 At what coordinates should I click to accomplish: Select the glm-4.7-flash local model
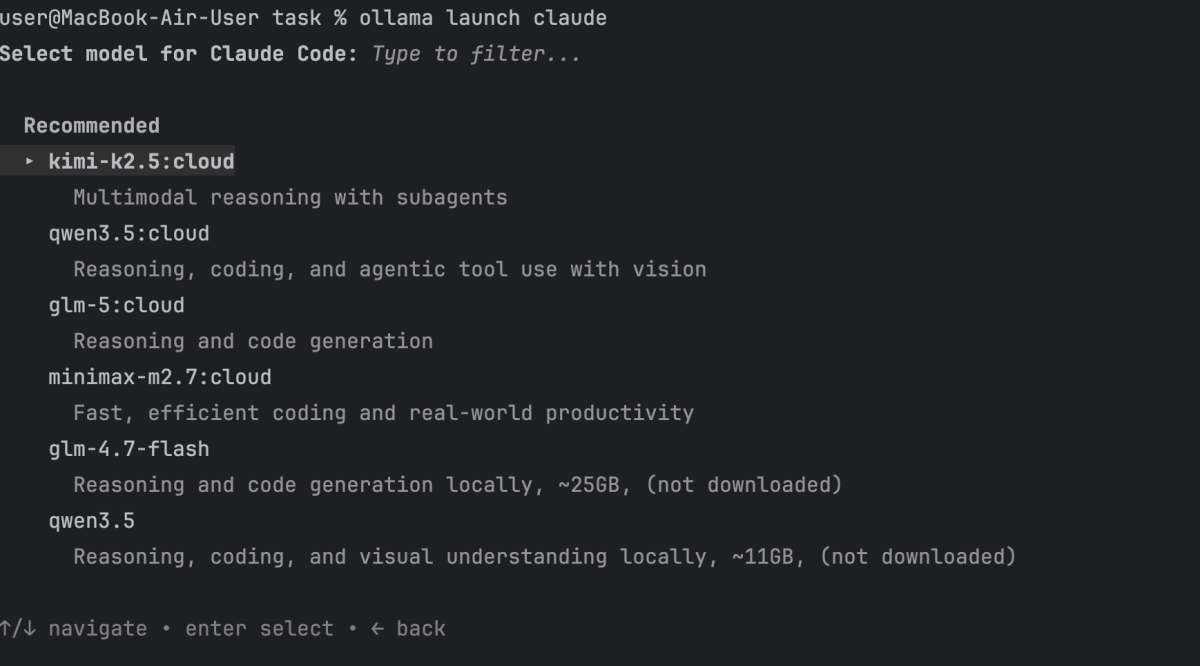pos(129,449)
